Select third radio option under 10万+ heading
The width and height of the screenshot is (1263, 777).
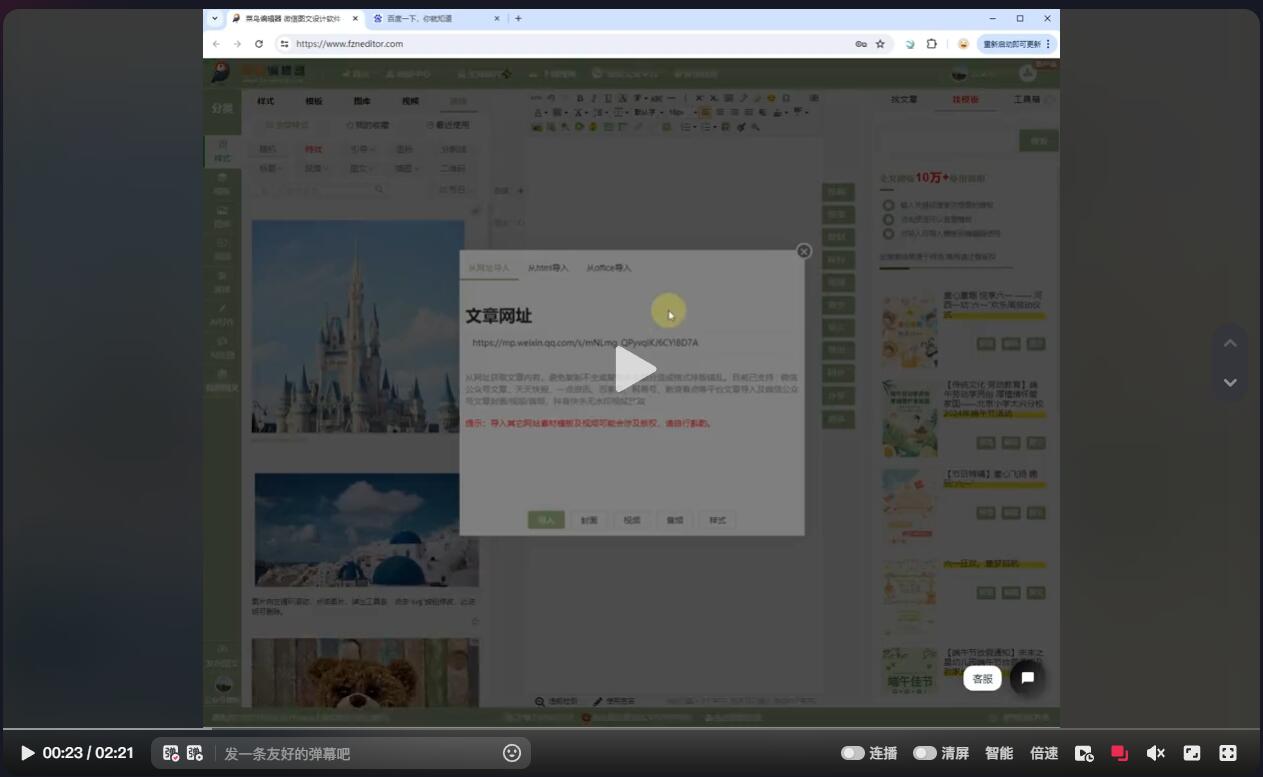pos(888,233)
